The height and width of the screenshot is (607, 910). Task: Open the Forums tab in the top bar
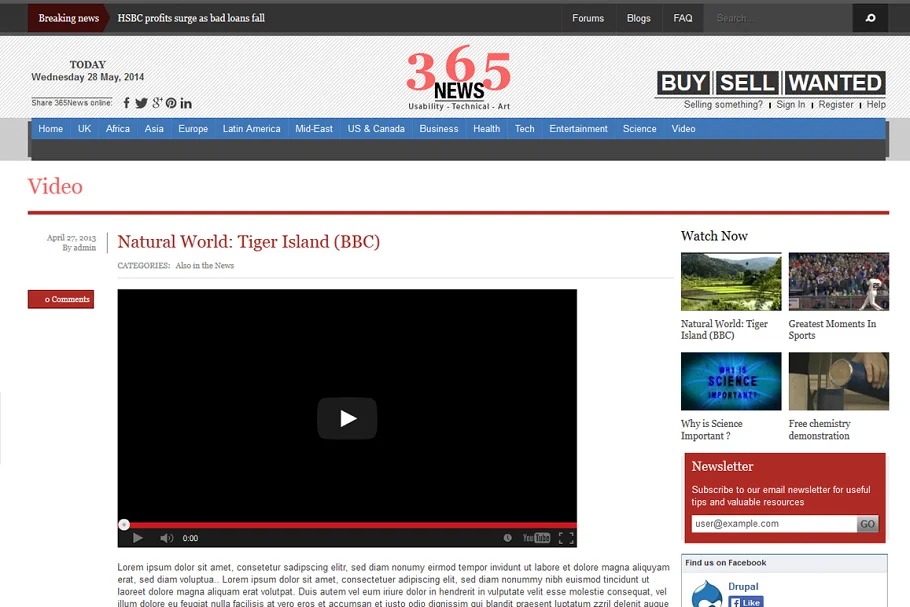(x=588, y=18)
